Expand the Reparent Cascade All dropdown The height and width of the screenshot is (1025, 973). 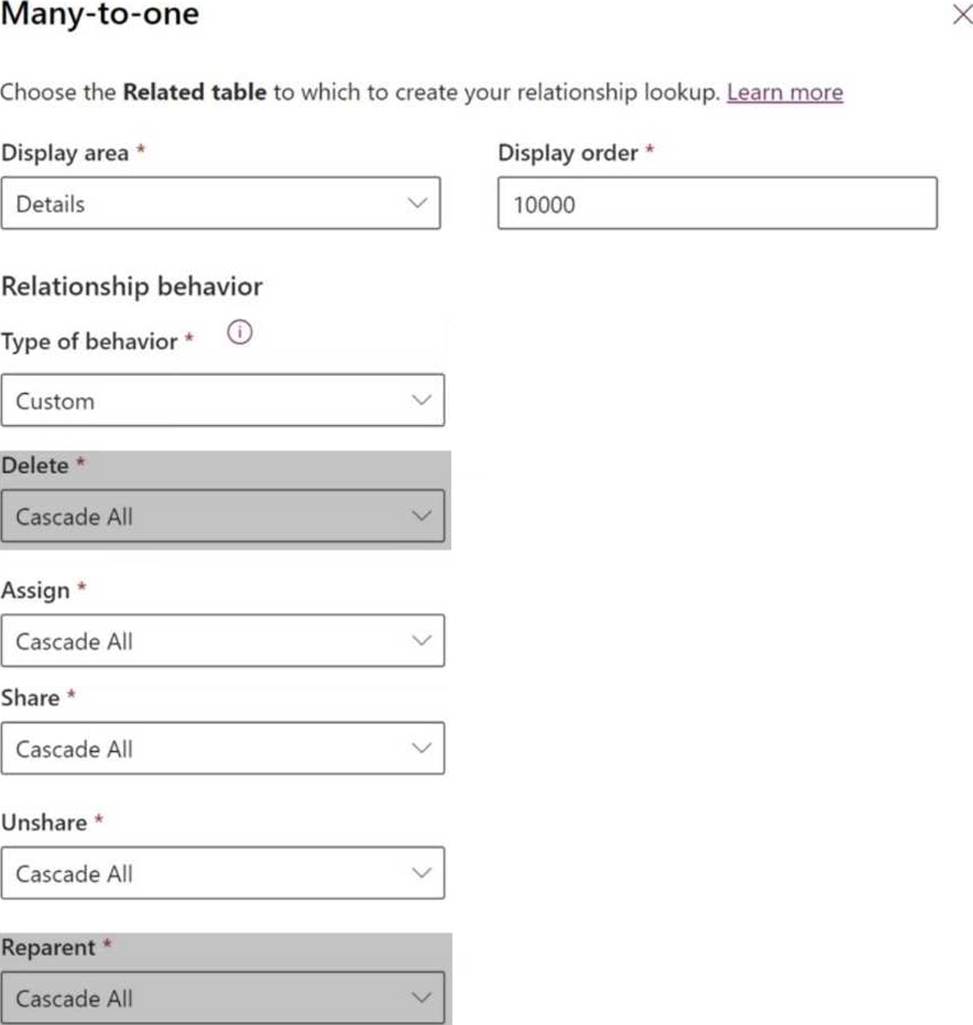tap(223, 998)
